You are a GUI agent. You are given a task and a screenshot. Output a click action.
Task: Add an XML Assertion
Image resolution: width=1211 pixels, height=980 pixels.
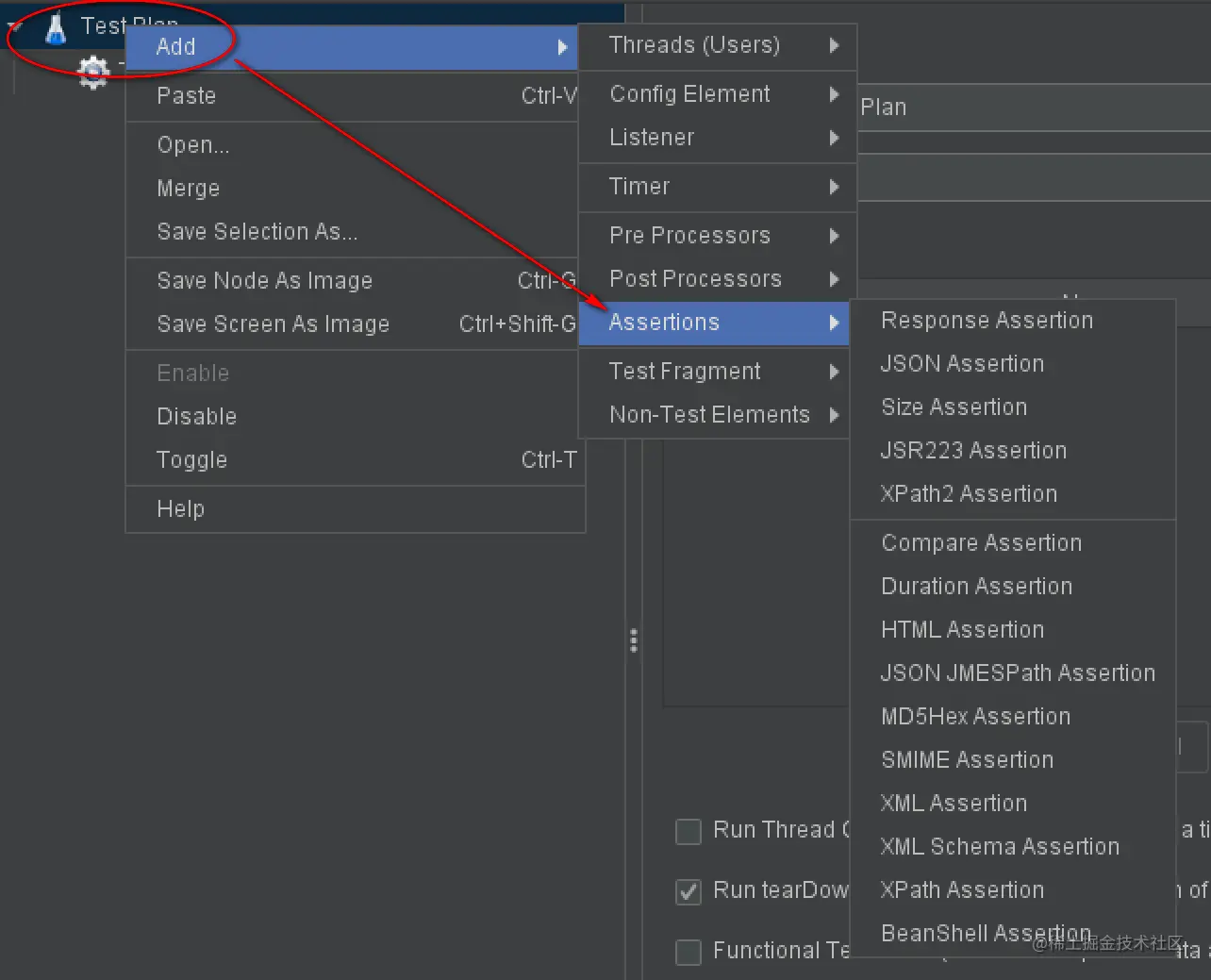[x=1013, y=803]
